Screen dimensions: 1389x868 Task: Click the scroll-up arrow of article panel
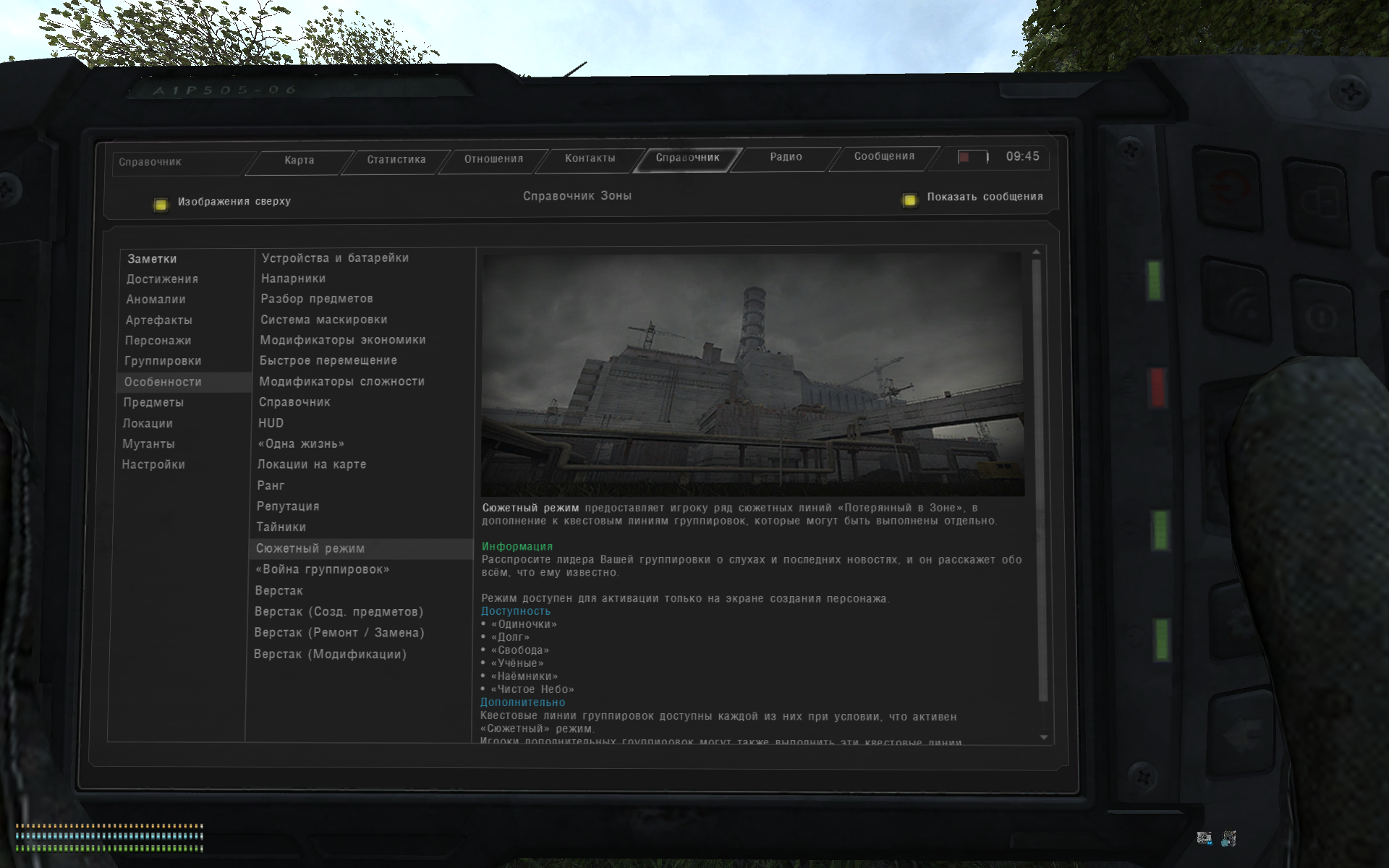point(1036,252)
